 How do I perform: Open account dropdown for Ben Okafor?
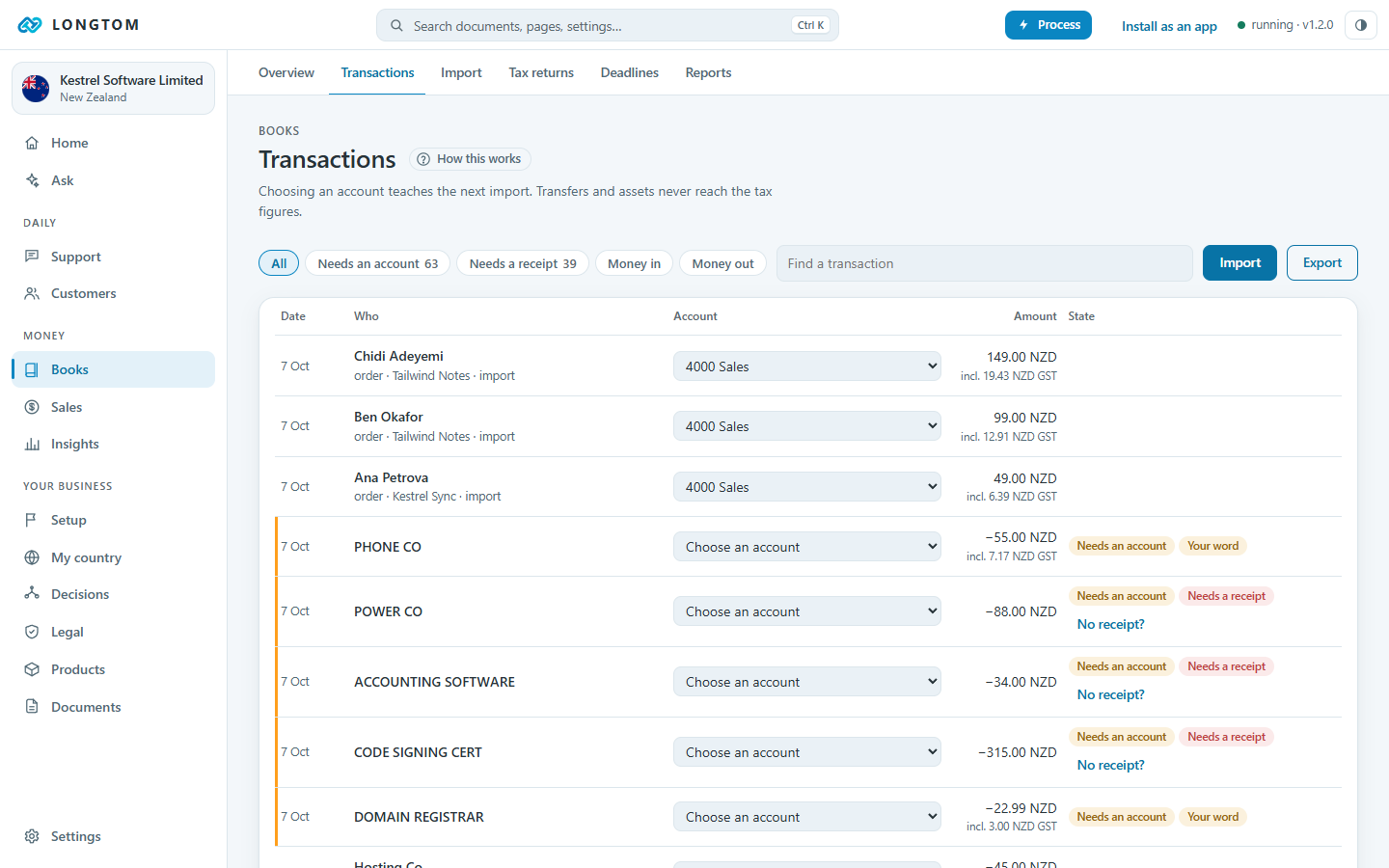click(806, 426)
